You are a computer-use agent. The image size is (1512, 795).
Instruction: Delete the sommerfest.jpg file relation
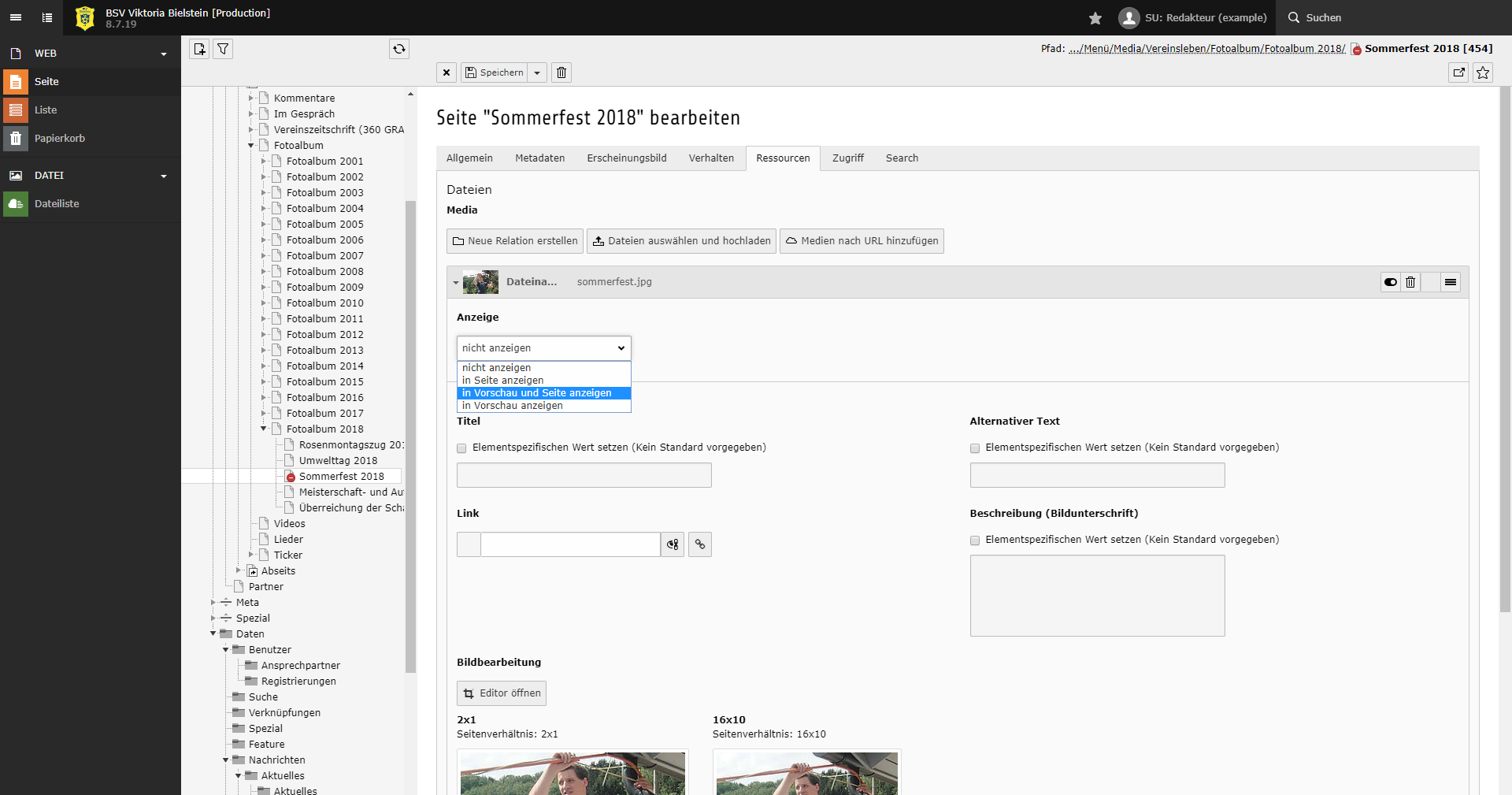(x=1410, y=282)
